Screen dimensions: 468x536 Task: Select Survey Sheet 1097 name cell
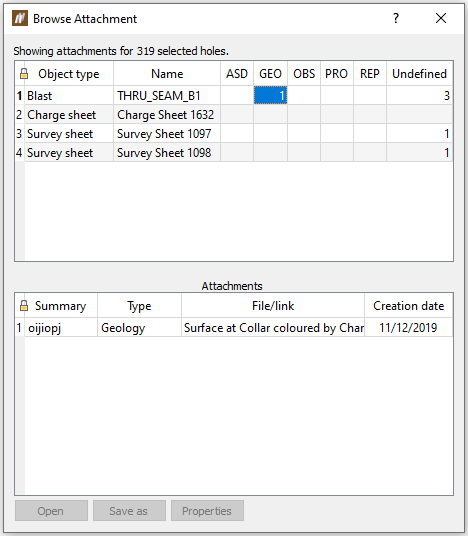(x=166, y=134)
